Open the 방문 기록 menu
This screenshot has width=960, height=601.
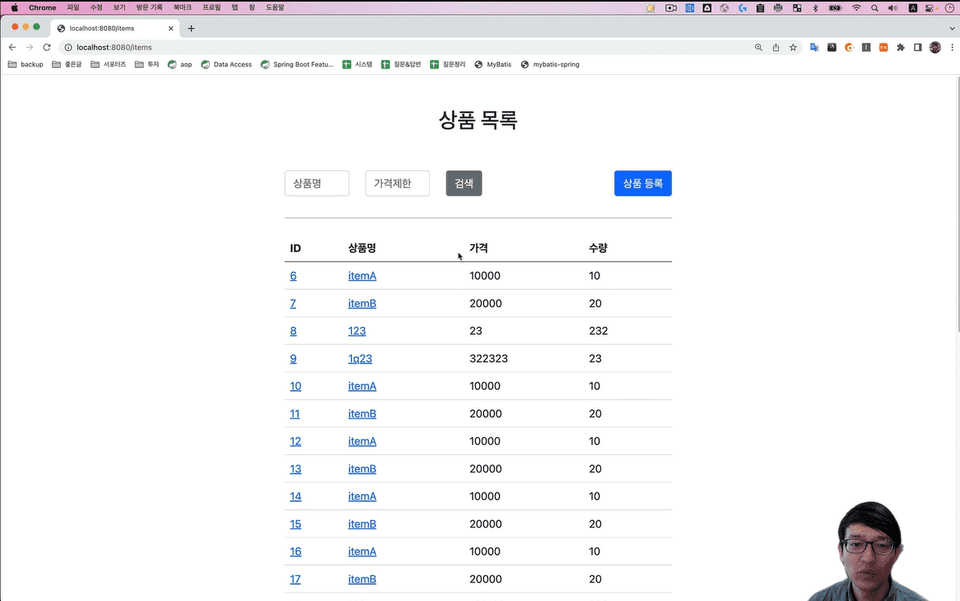pos(149,8)
